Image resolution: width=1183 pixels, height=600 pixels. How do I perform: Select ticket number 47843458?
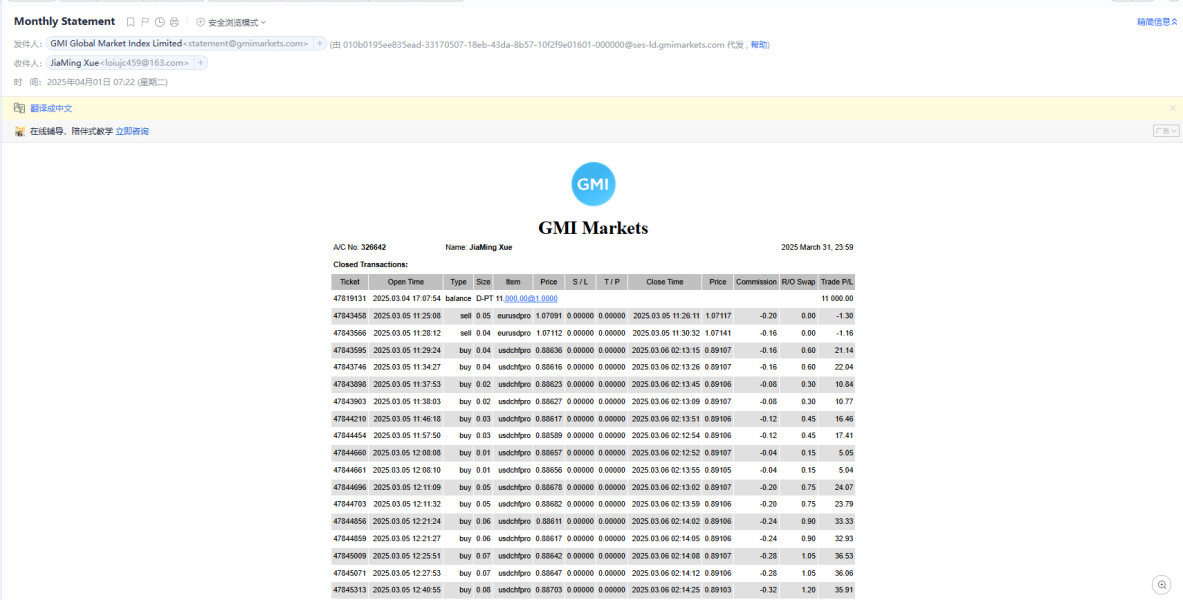(x=349, y=316)
